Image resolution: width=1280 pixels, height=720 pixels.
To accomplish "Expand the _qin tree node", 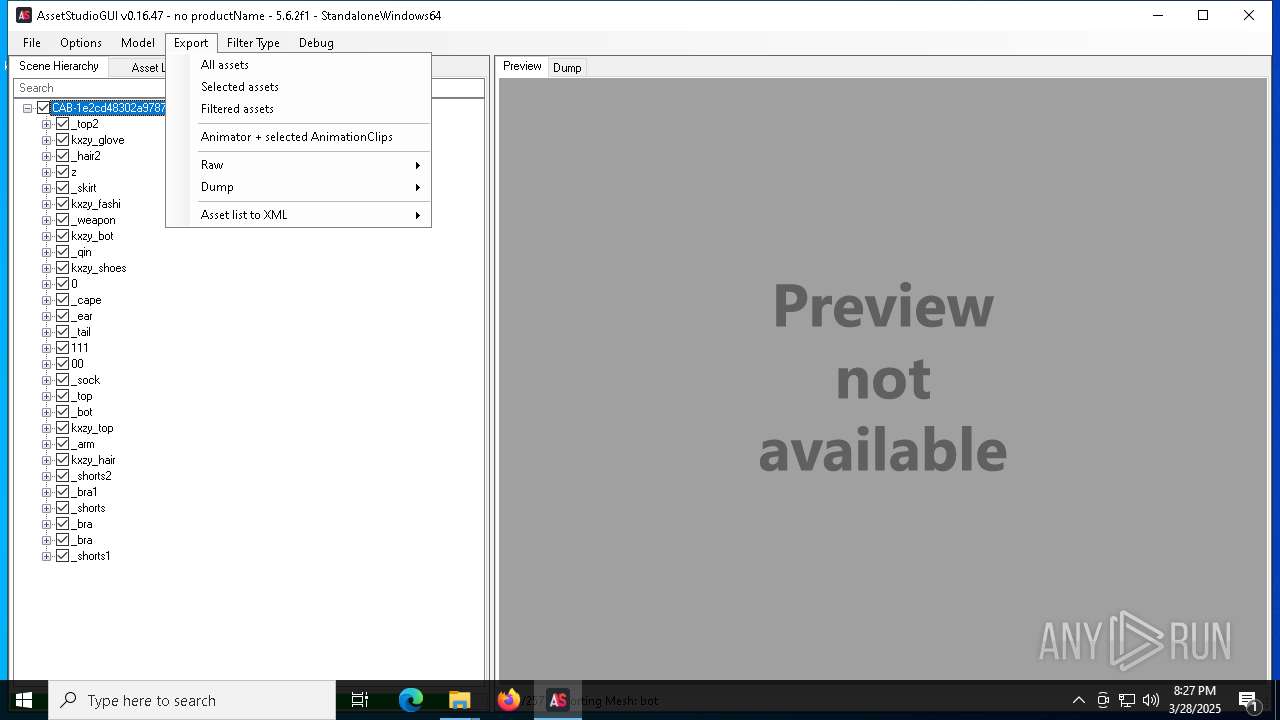I will pos(46,252).
